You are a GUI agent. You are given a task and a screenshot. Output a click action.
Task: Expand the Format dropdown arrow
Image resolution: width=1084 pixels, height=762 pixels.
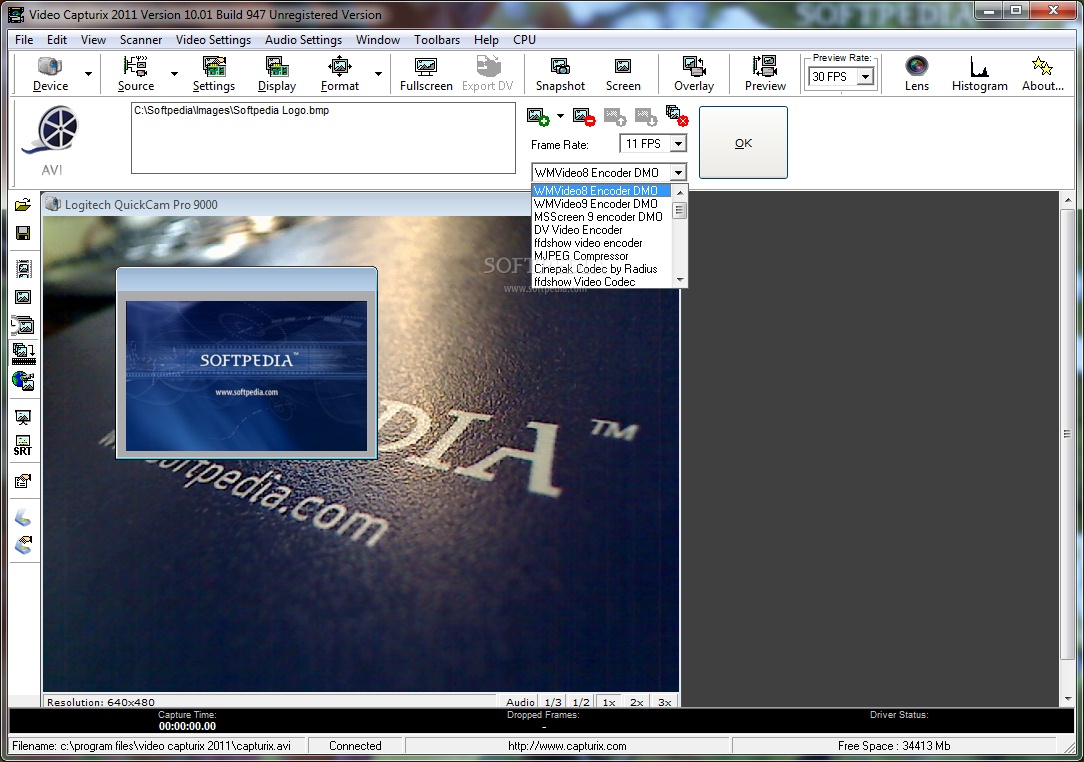pos(378,74)
